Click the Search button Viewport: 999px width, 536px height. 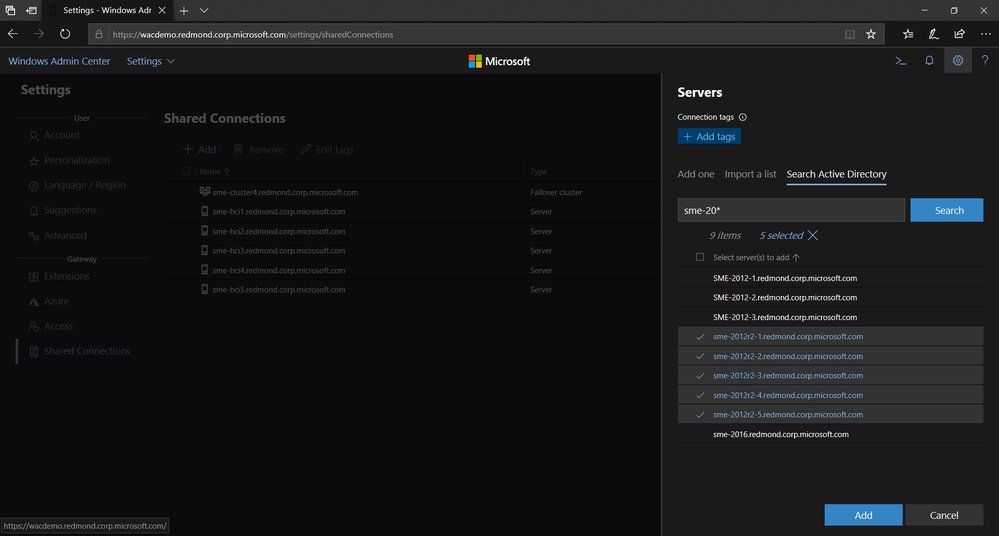[947, 210]
